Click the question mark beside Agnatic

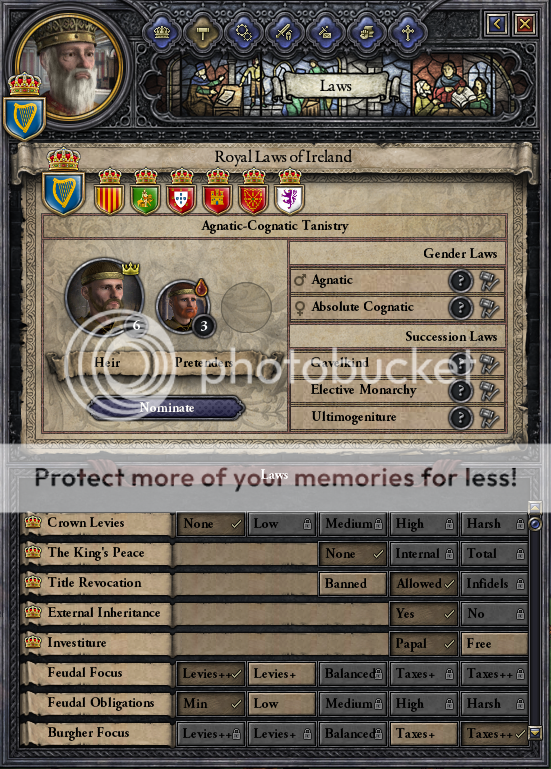(461, 281)
